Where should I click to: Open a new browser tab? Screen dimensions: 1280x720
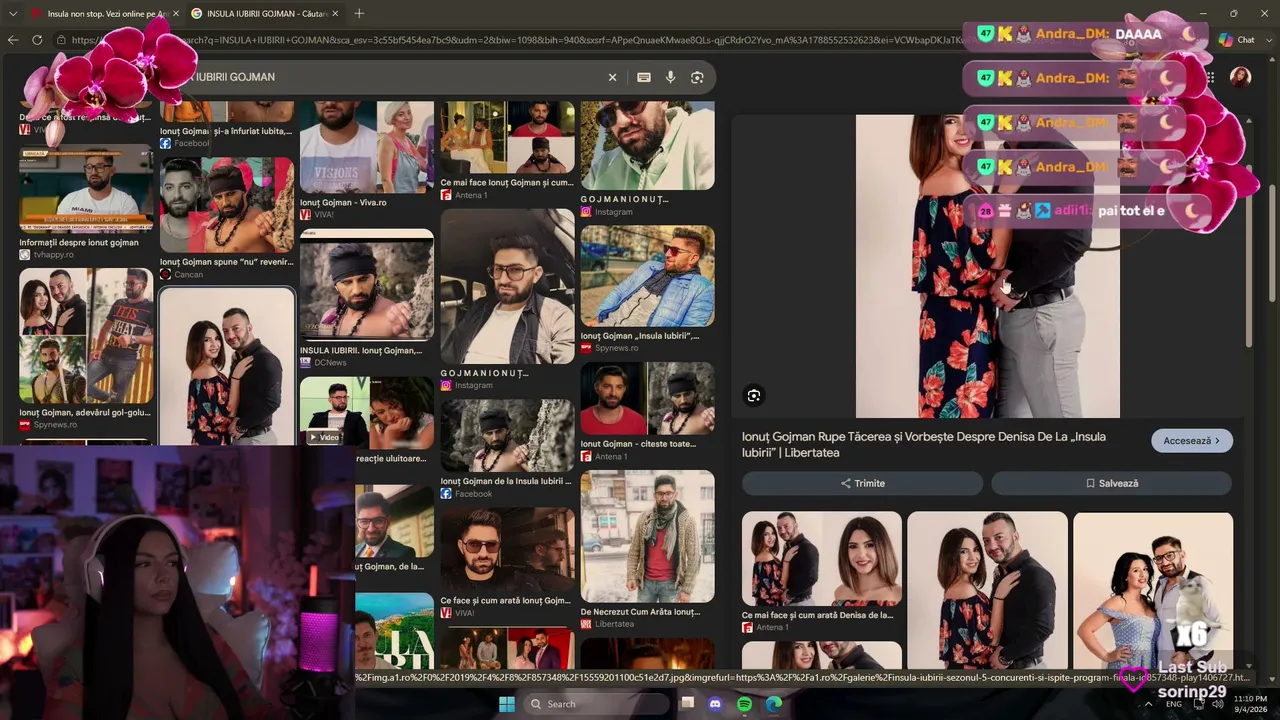359,13
